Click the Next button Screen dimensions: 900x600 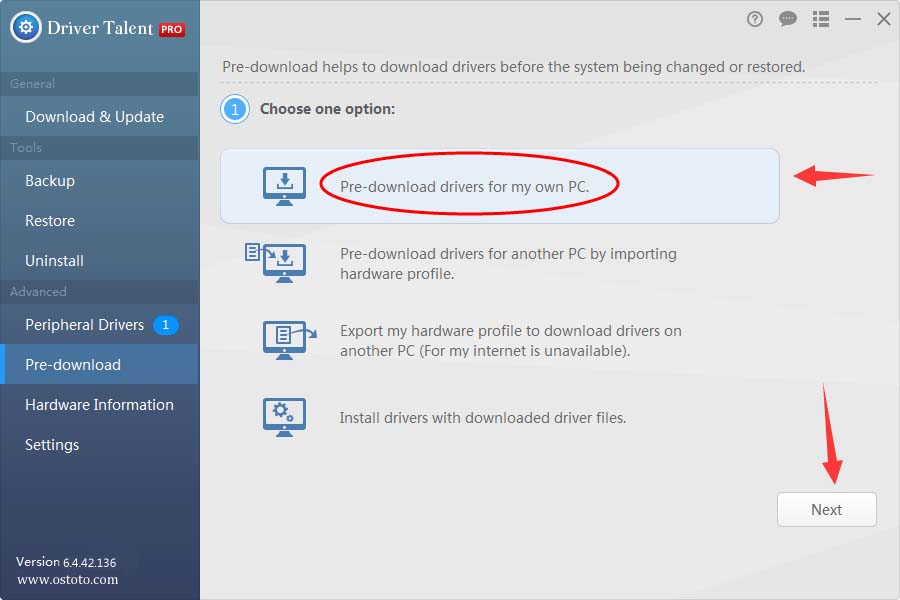tap(827, 509)
